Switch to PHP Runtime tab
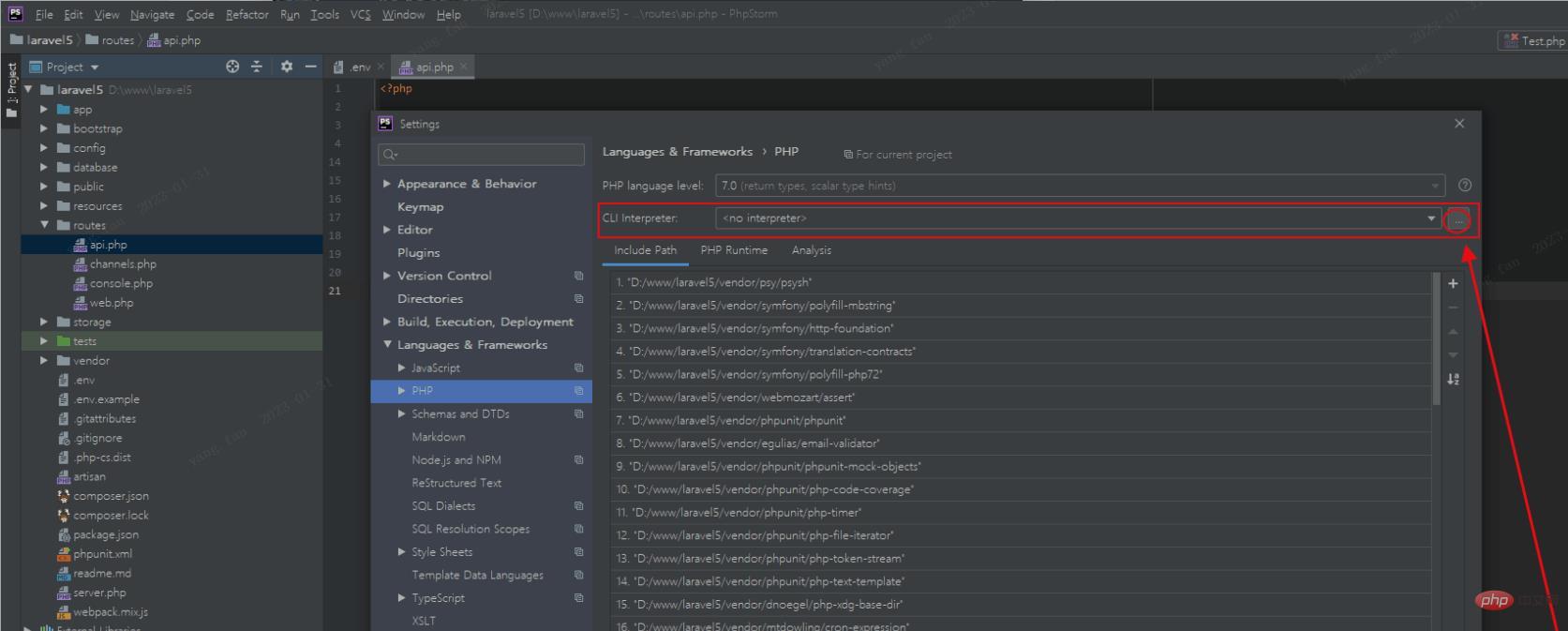The width and height of the screenshot is (1568, 631). click(x=734, y=250)
